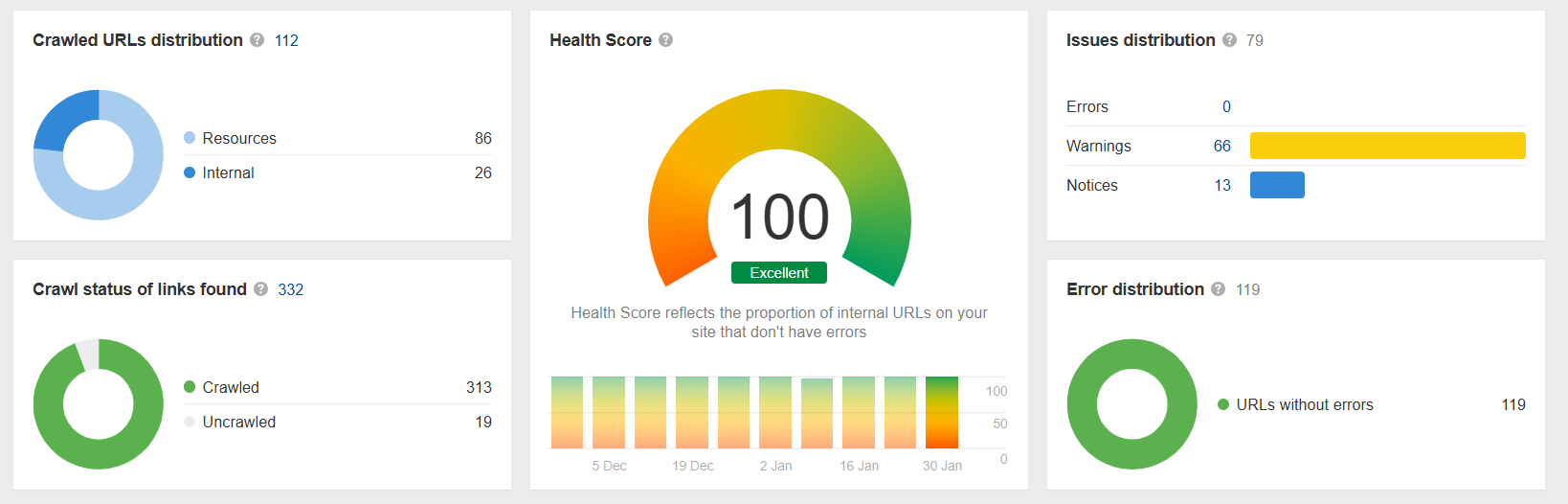The width and height of the screenshot is (1568, 504).
Task: Click the green Excellent badge
Action: [x=779, y=273]
